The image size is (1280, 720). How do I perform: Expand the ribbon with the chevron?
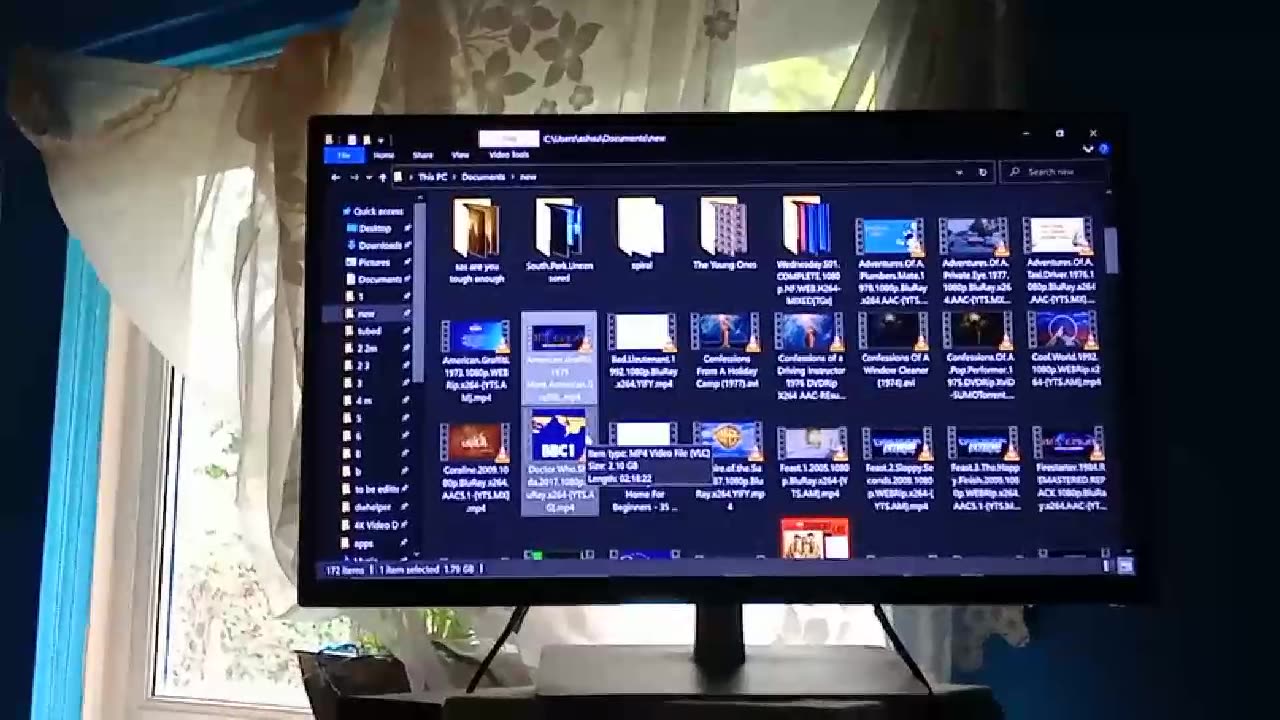(x=1088, y=149)
